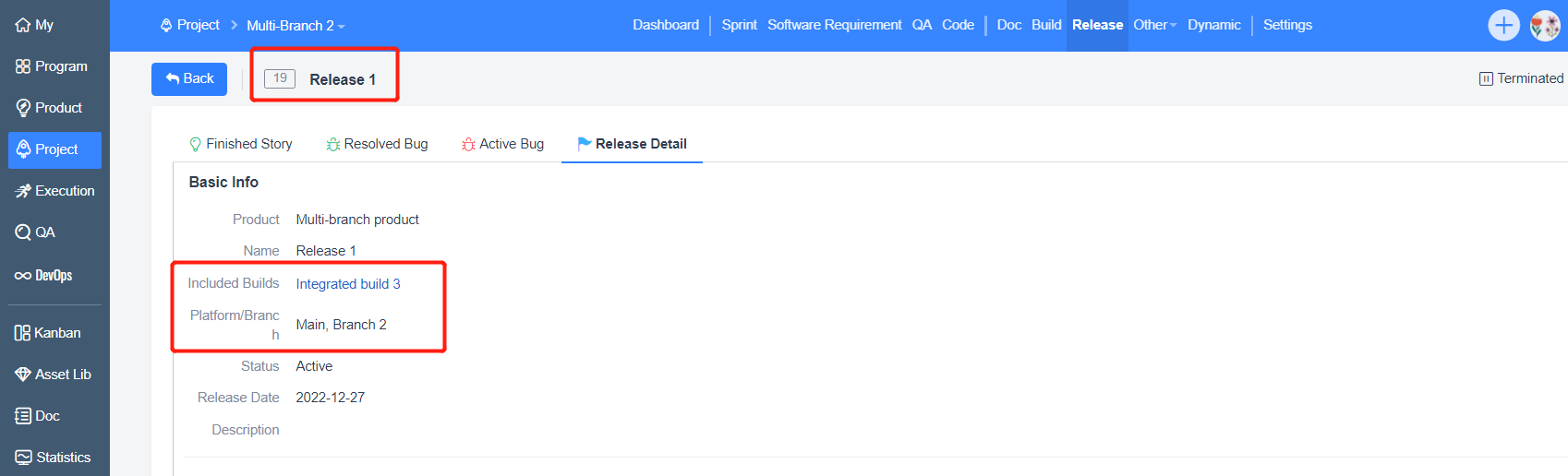Click the Basic Info heading

tap(223, 183)
